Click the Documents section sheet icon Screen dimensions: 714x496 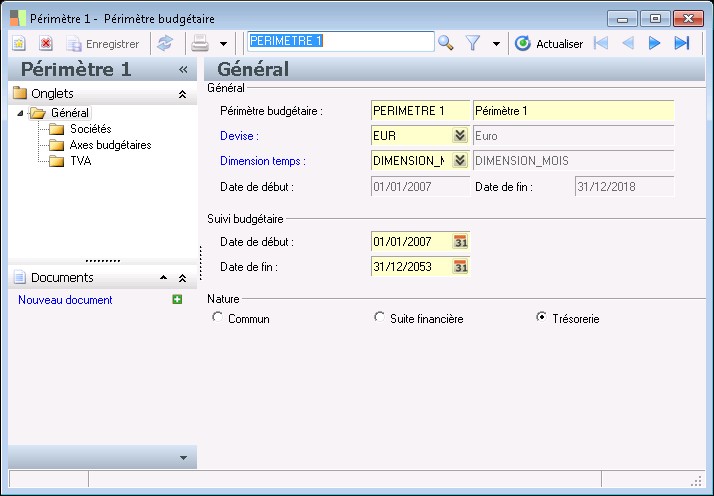pos(20,277)
